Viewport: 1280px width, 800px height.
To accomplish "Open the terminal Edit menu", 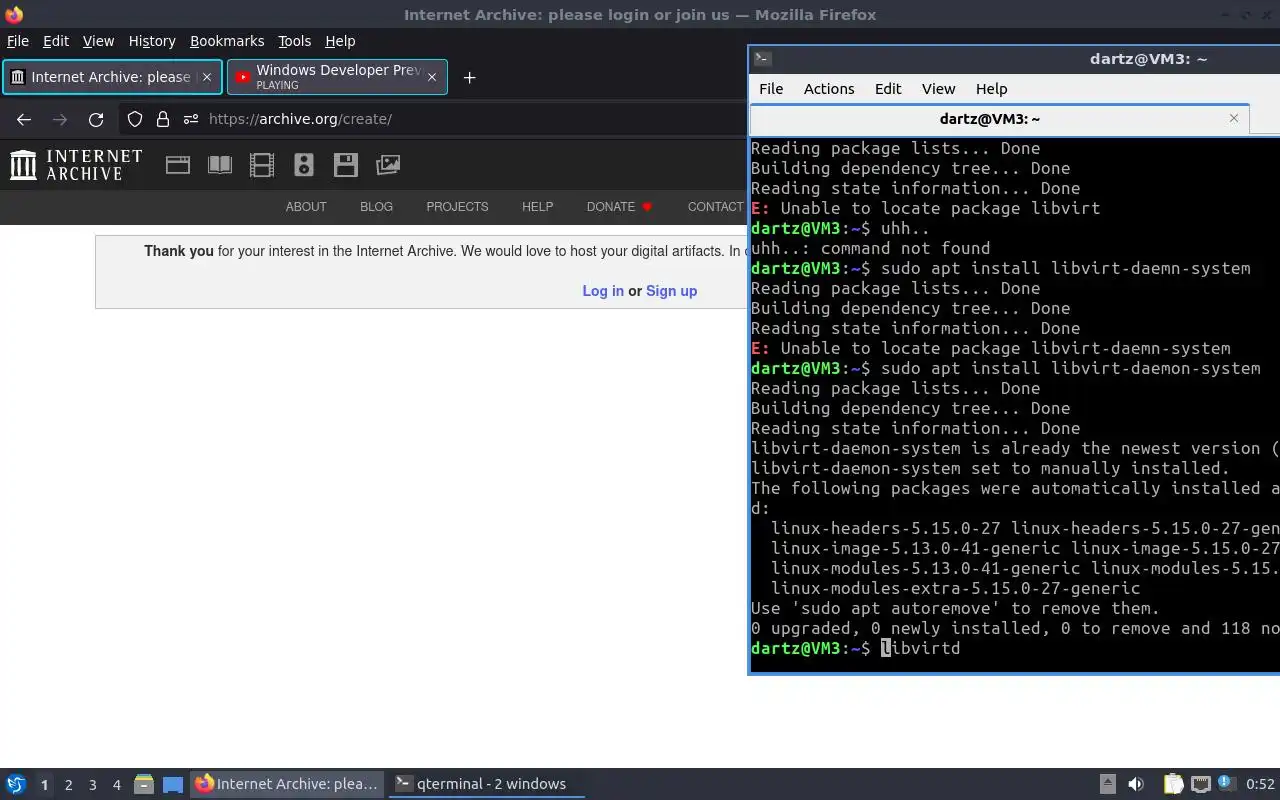I will 888,89.
